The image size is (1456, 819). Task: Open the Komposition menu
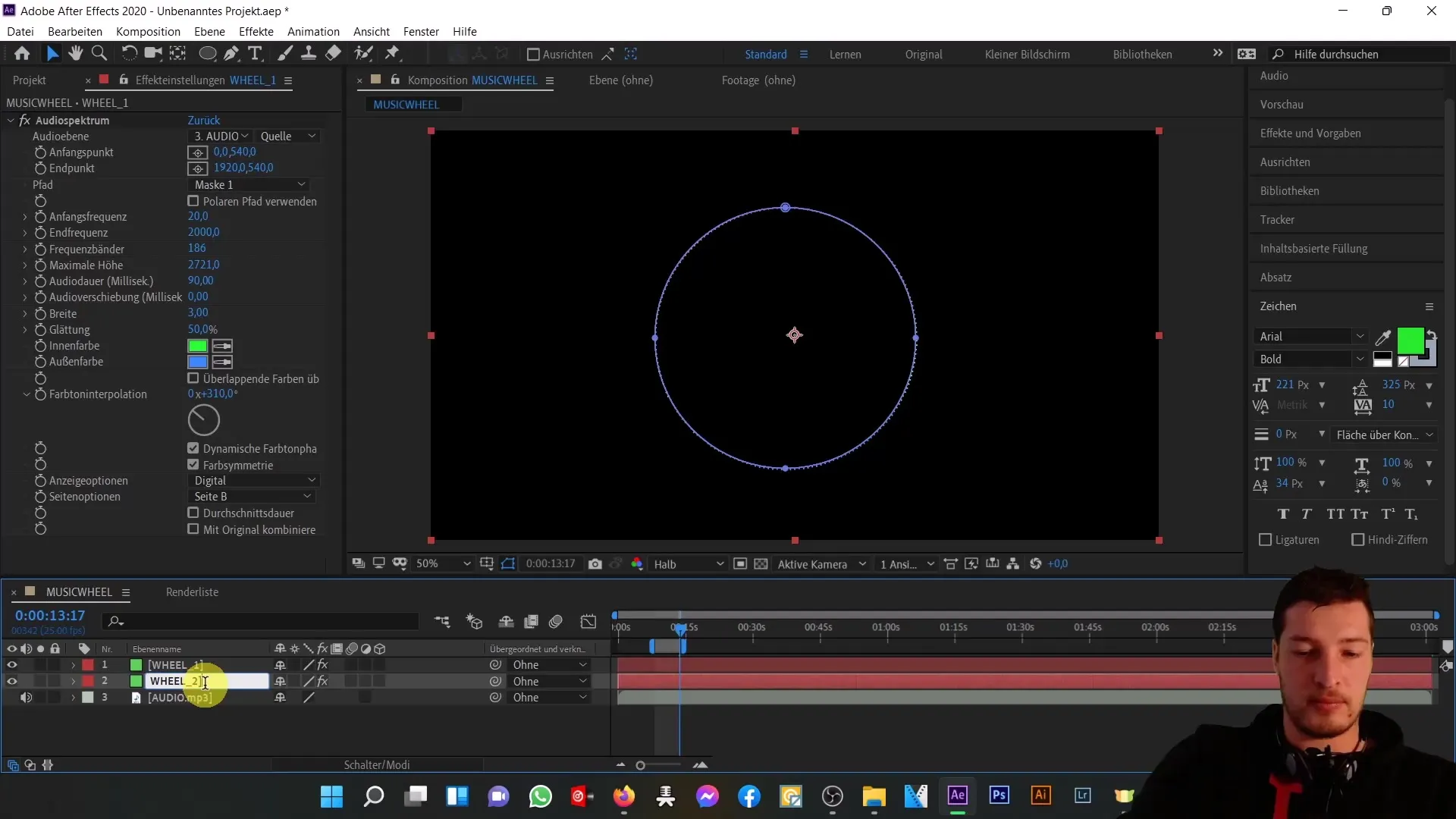tap(148, 32)
